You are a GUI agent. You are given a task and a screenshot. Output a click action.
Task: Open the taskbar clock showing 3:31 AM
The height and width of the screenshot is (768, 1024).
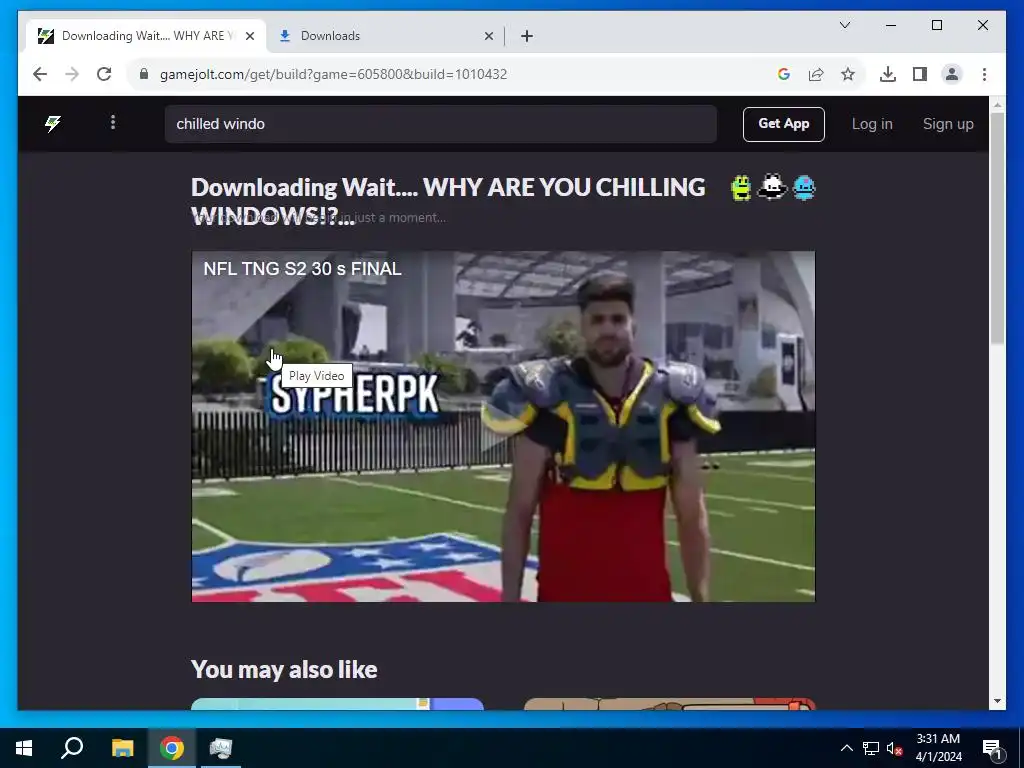pos(938,748)
